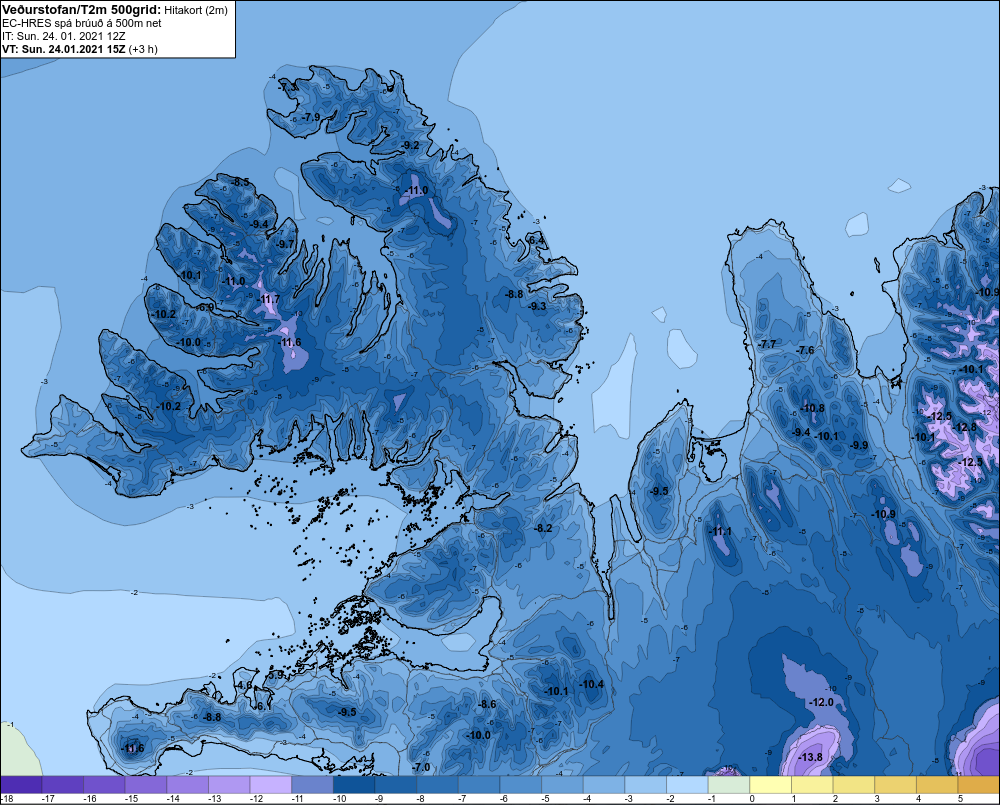Click the dark blue legend swatch between -10 and -9

(354, 785)
